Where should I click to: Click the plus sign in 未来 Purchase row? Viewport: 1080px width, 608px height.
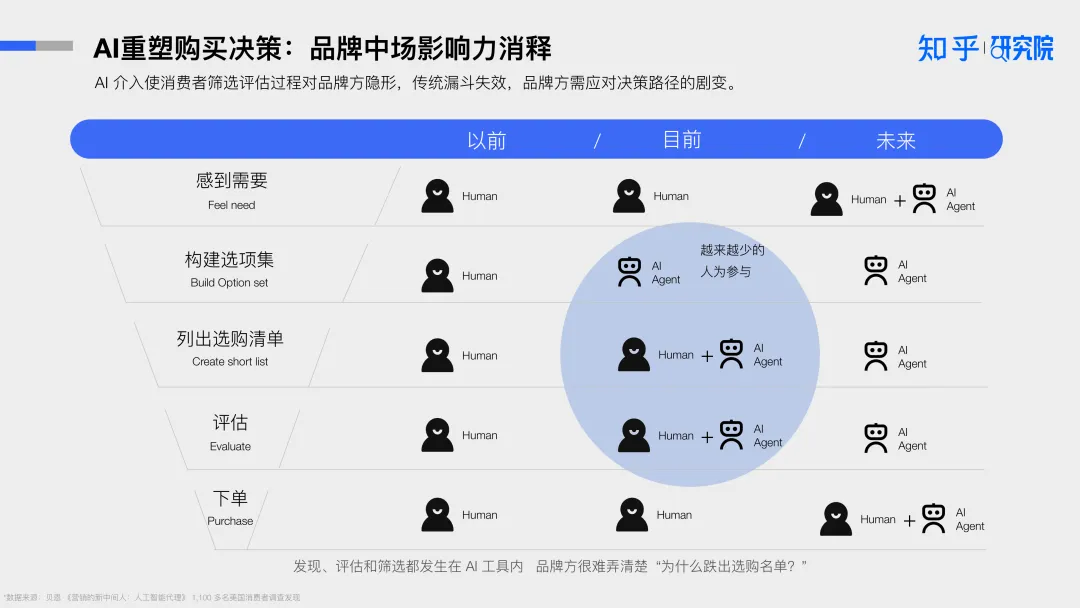(x=909, y=521)
